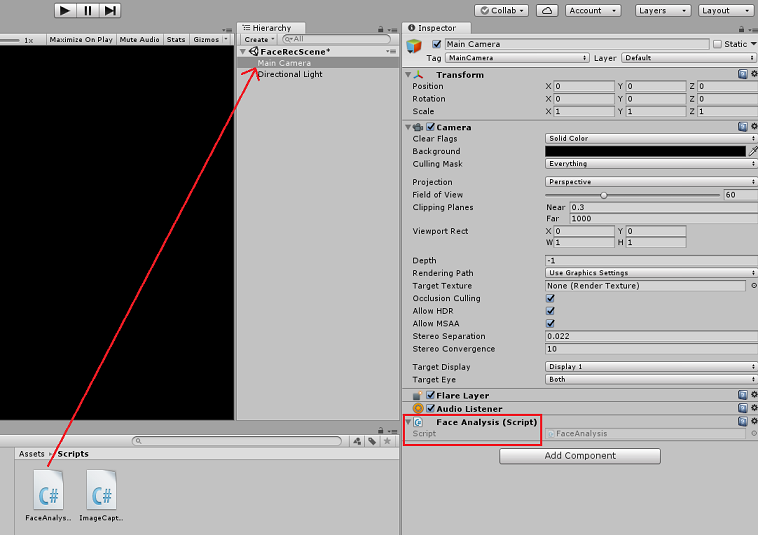Open the Tag dropdown showing MainCamera
Screen dimensions: 758x535
click(517, 58)
